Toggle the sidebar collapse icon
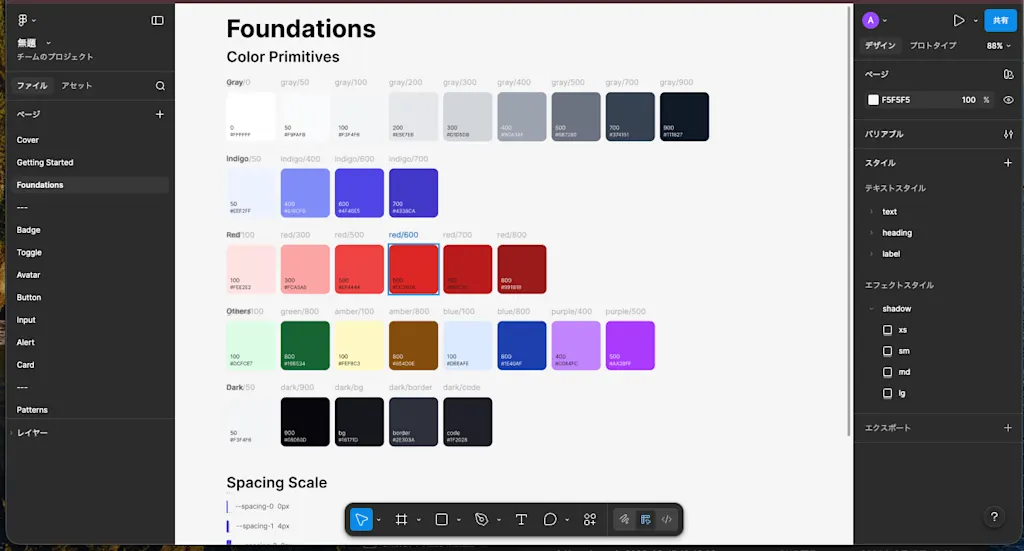 coord(157,20)
